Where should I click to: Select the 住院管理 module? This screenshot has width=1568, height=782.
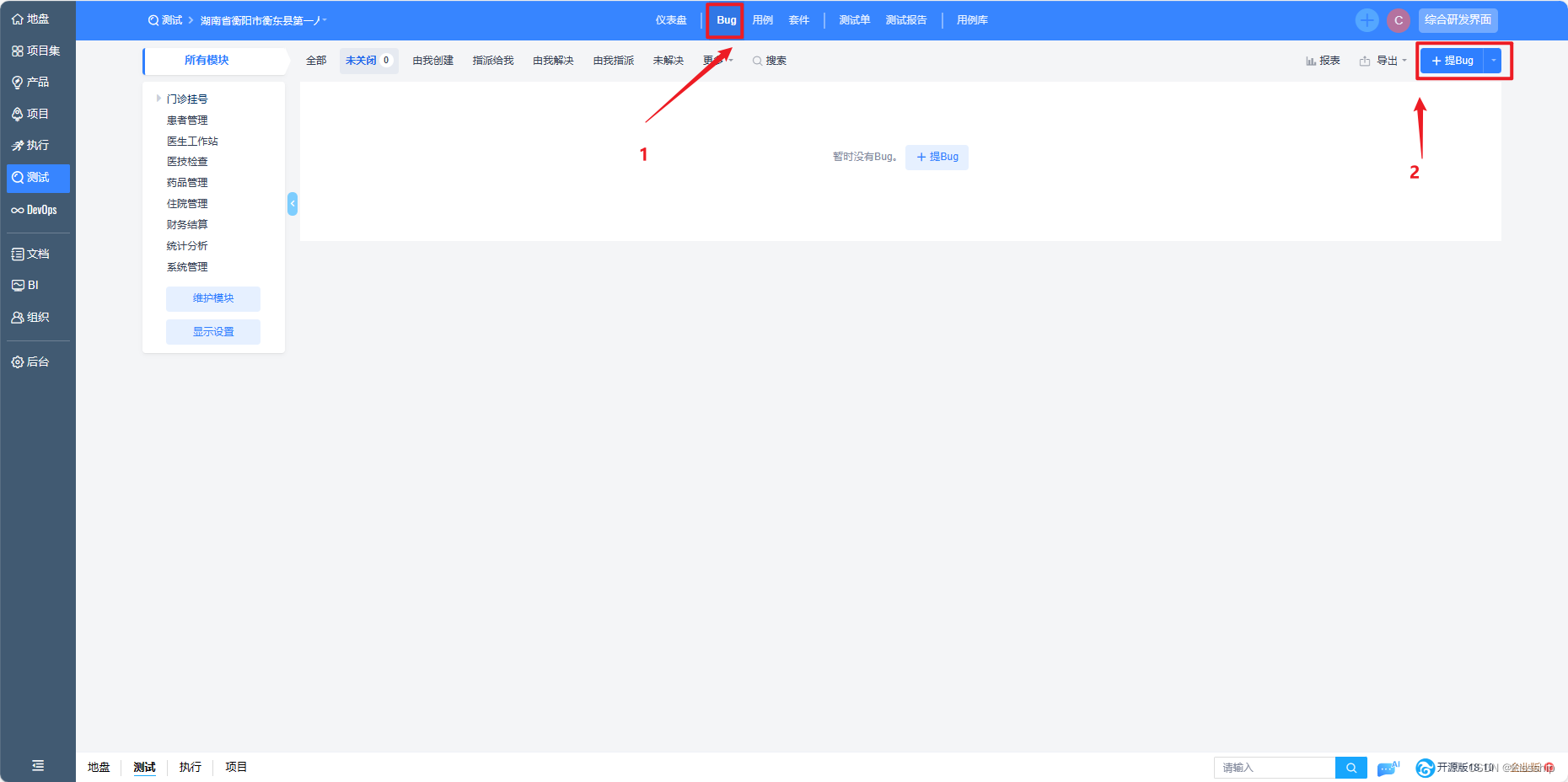tap(187, 204)
